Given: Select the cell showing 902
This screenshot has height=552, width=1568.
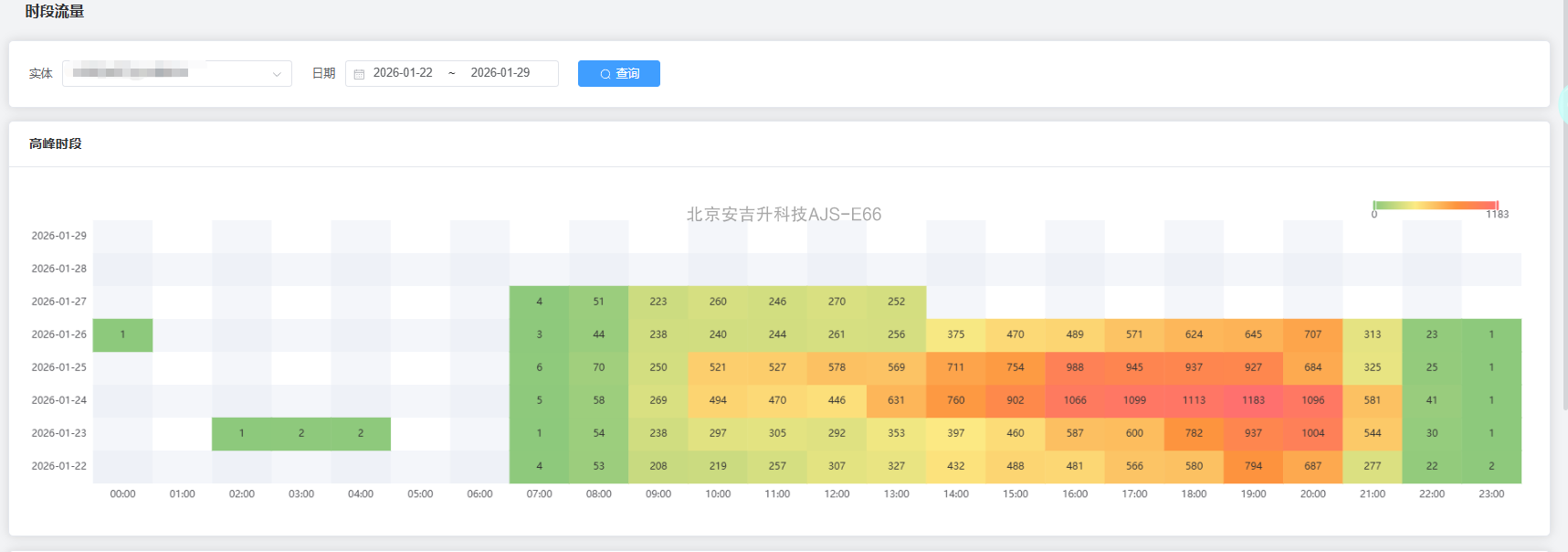Looking at the screenshot, I should point(1016,400).
